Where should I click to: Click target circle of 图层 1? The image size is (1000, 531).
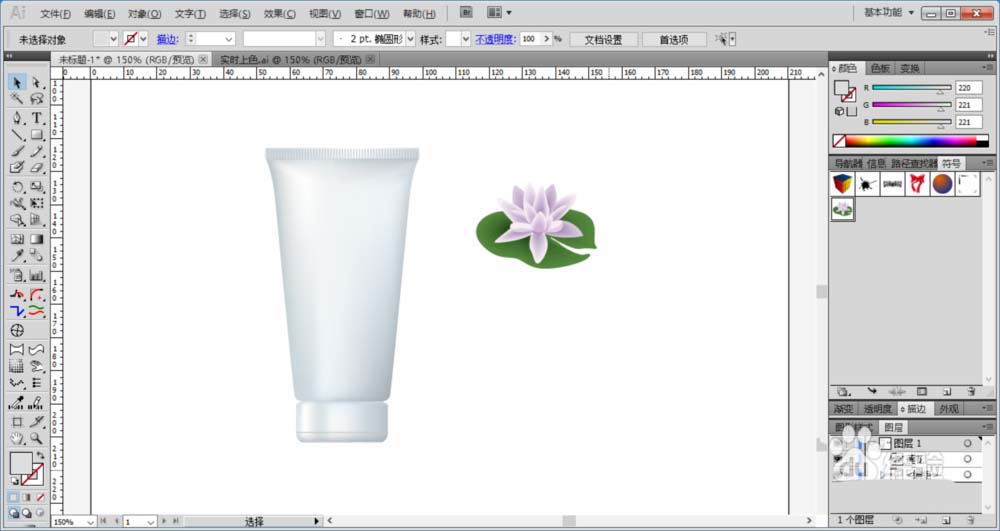tap(967, 443)
